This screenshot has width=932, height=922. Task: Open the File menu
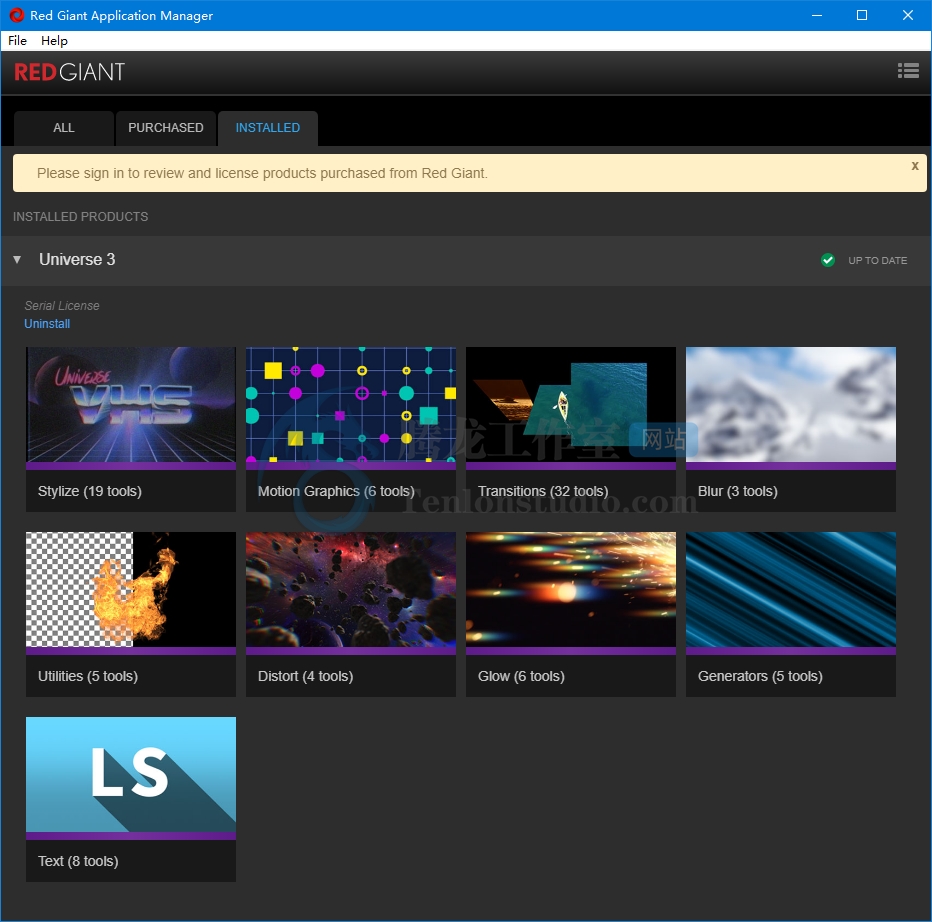pyautogui.click(x=17, y=40)
